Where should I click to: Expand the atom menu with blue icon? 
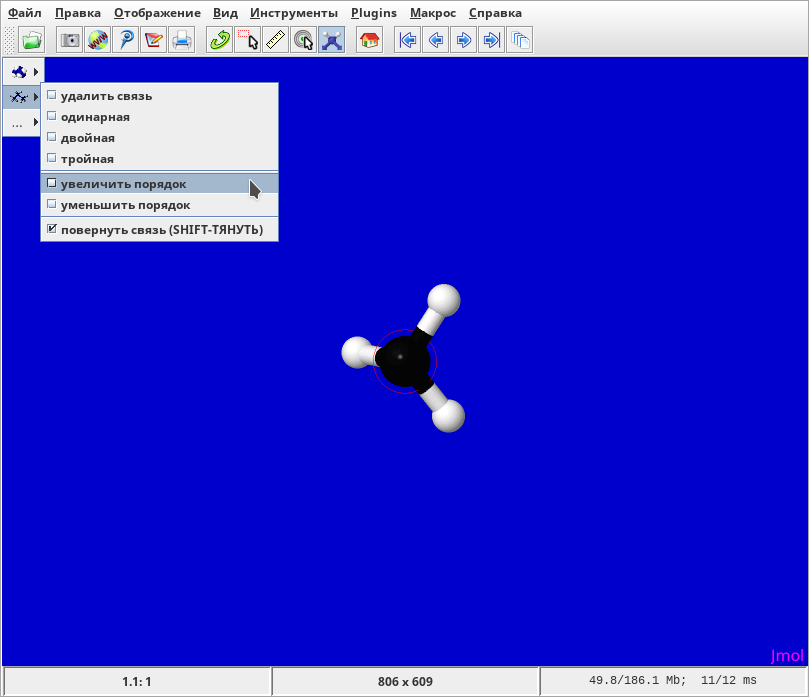(x=24, y=71)
